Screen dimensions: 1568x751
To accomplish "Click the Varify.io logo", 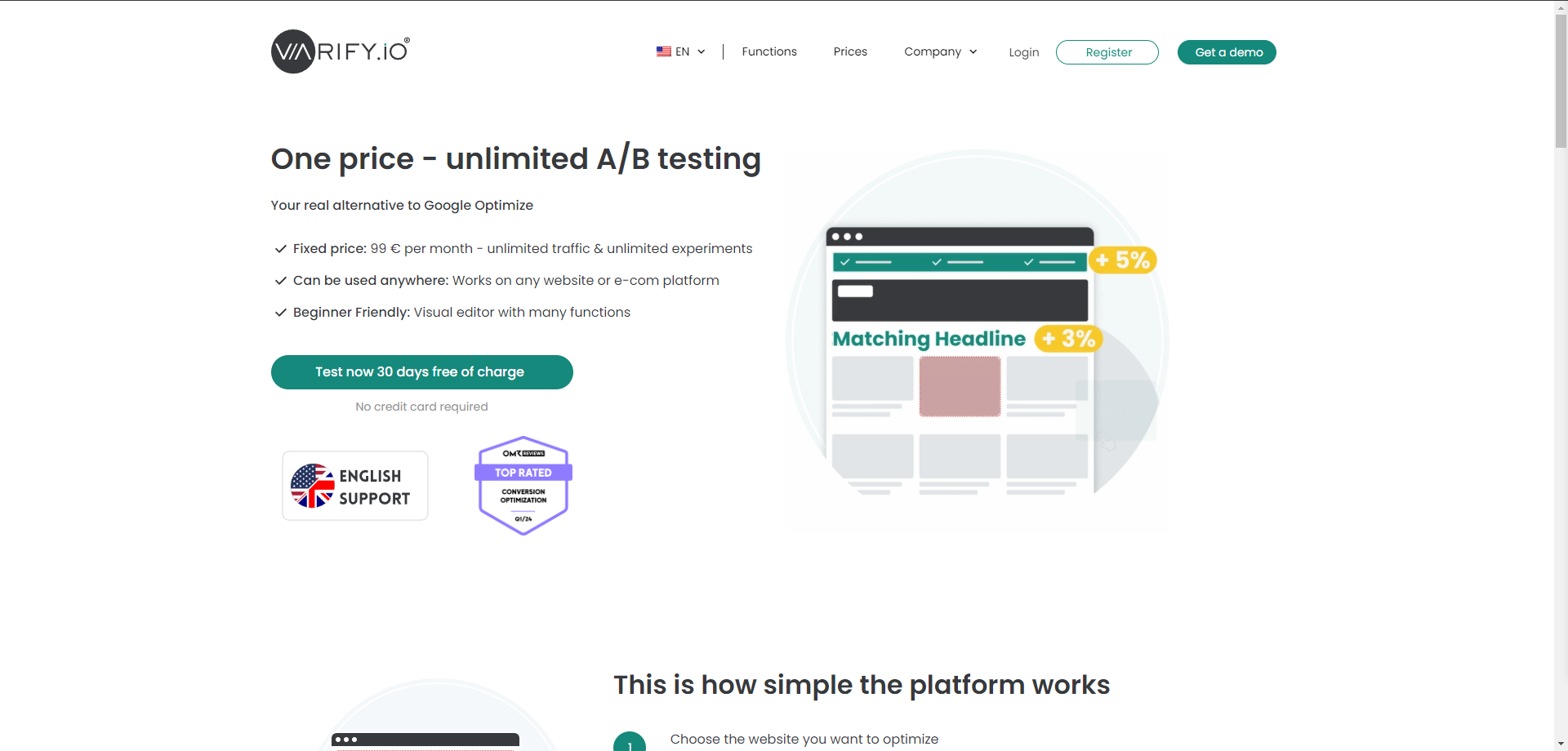I will point(341,51).
